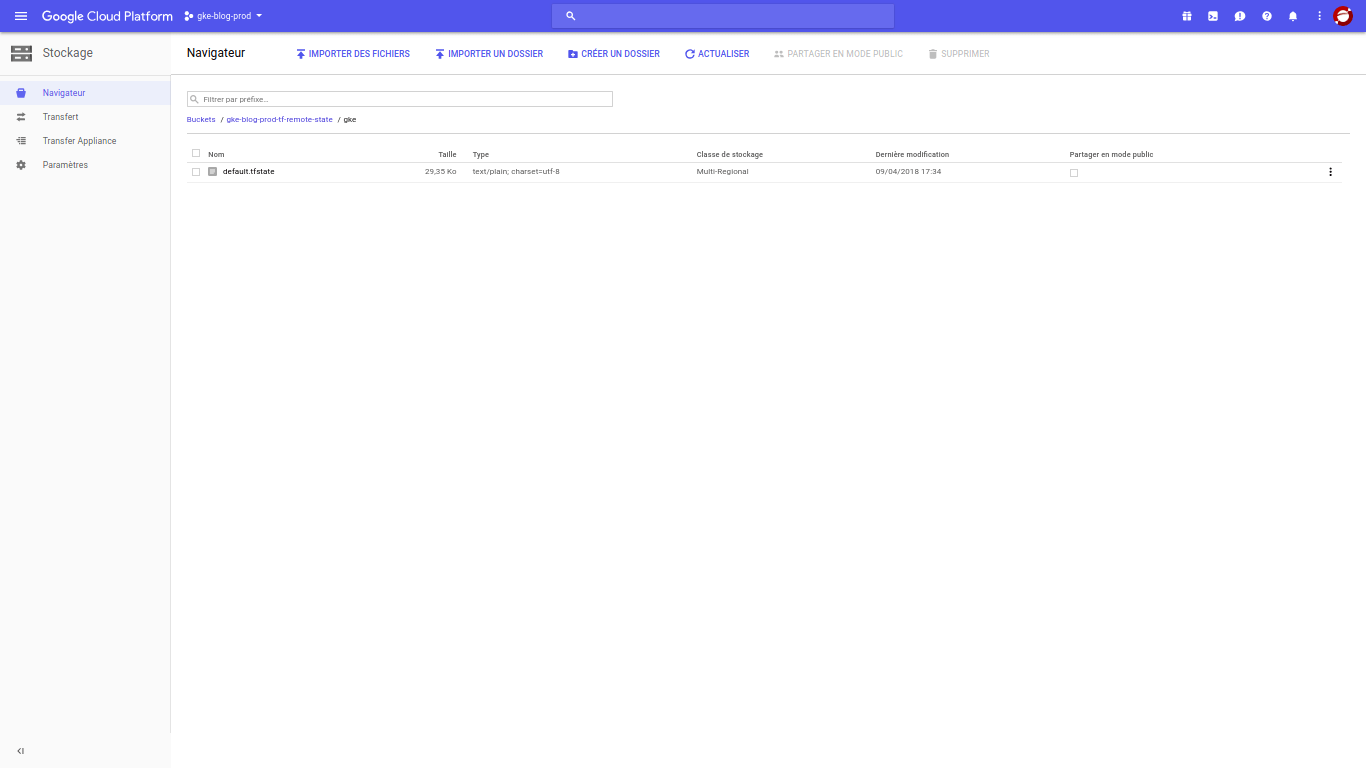The image size is (1366, 768).
Task: Click the Filtrer par préfixe input field
Action: pyautogui.click(x=400, y=99)
